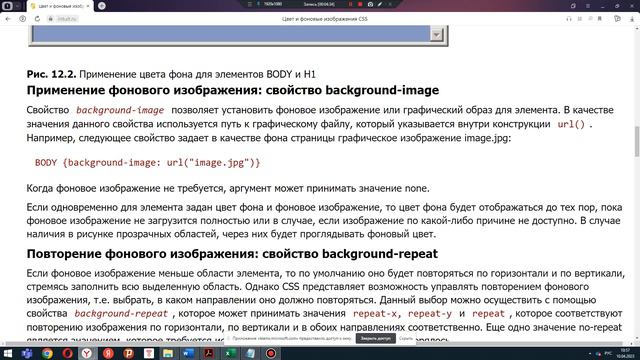Pause the screen recording

click(x=350, y=4)
